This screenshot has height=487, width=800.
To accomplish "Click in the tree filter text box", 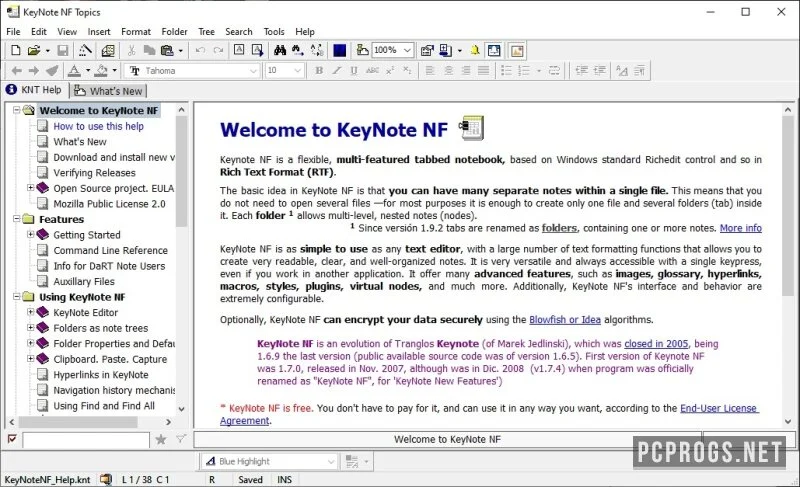I will coord(86,440).
